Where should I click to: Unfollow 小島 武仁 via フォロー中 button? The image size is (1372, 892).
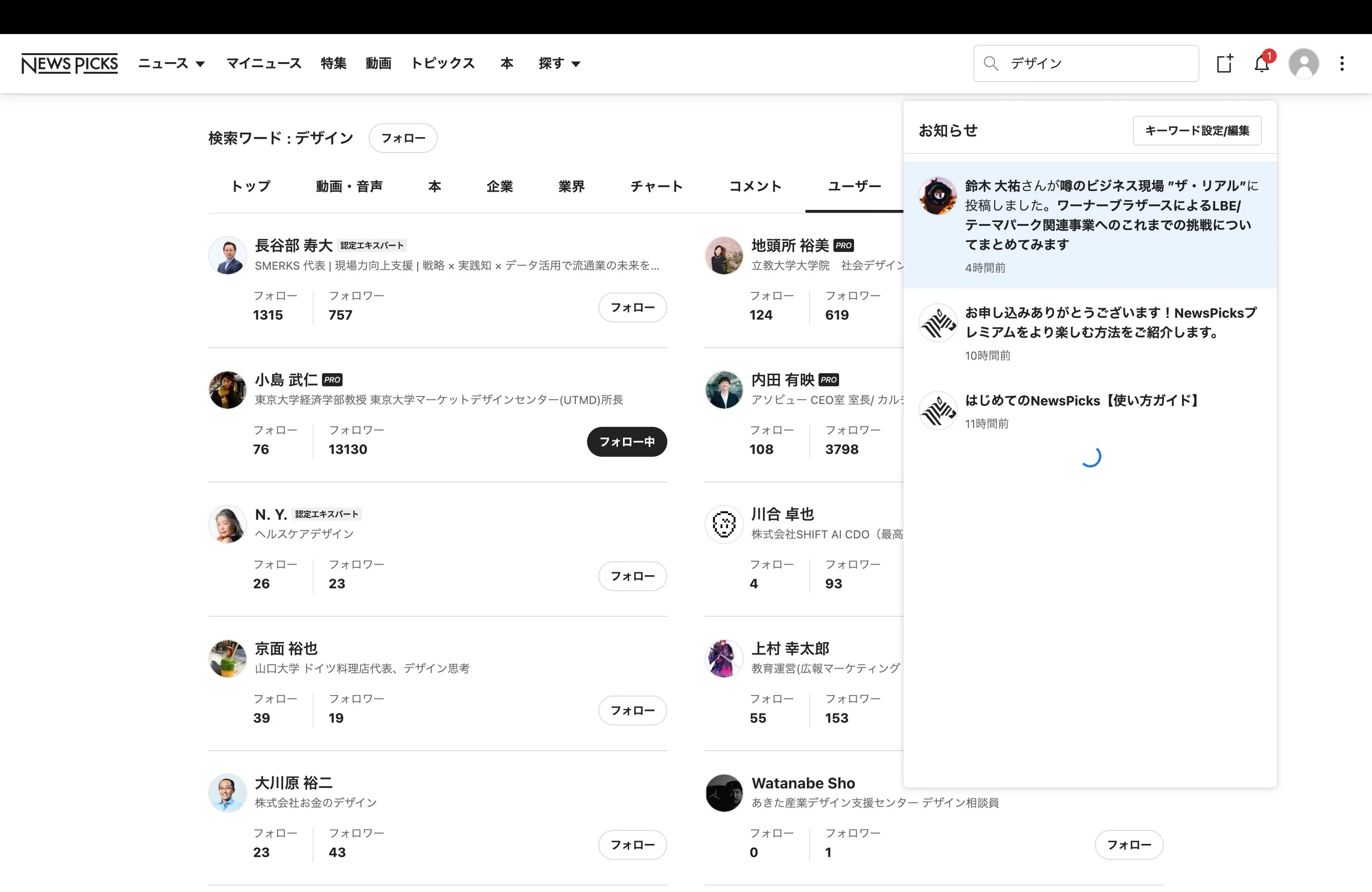coord(627,442)
